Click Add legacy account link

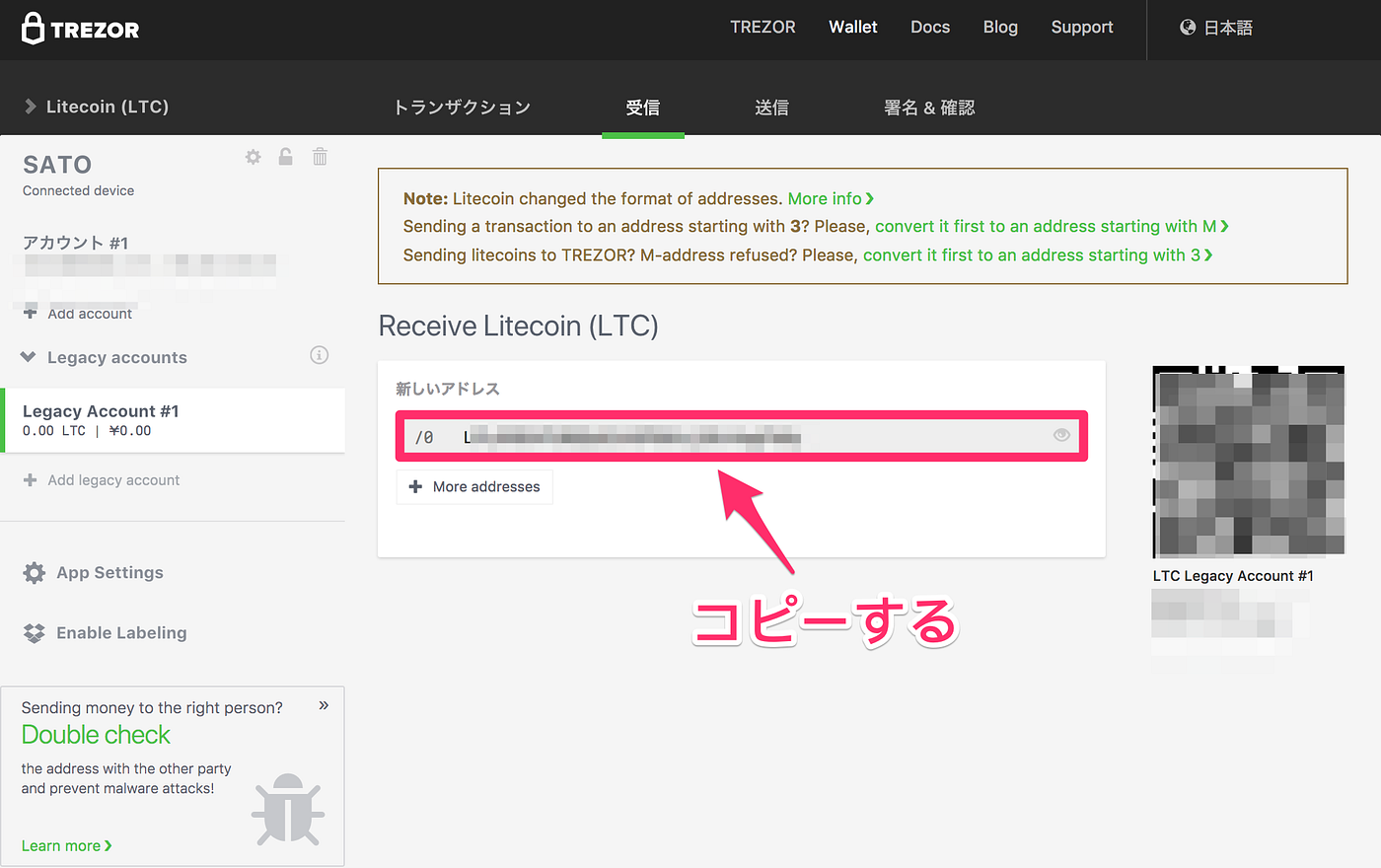102,480
